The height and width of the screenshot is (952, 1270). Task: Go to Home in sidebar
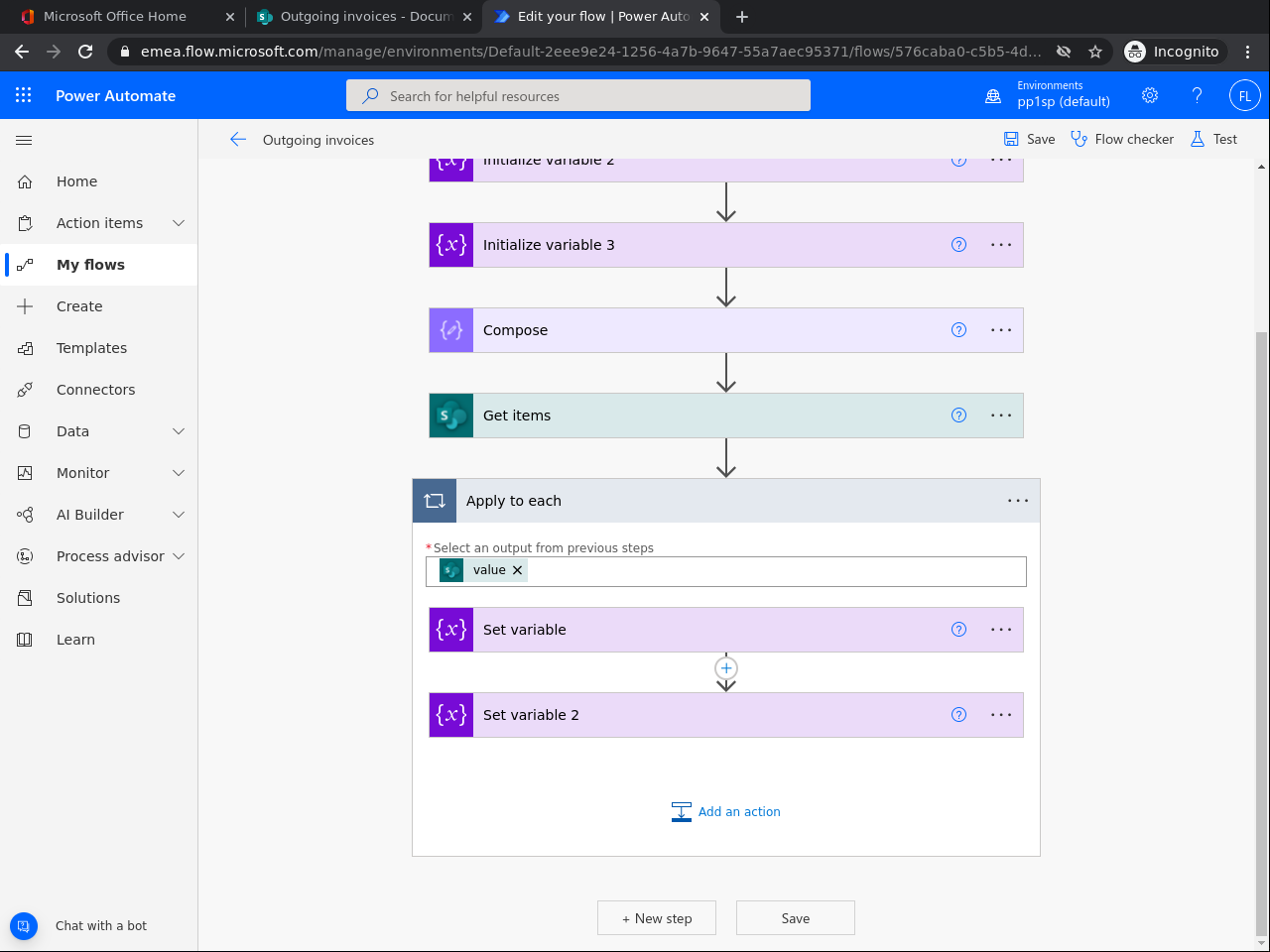coord(99,181)
